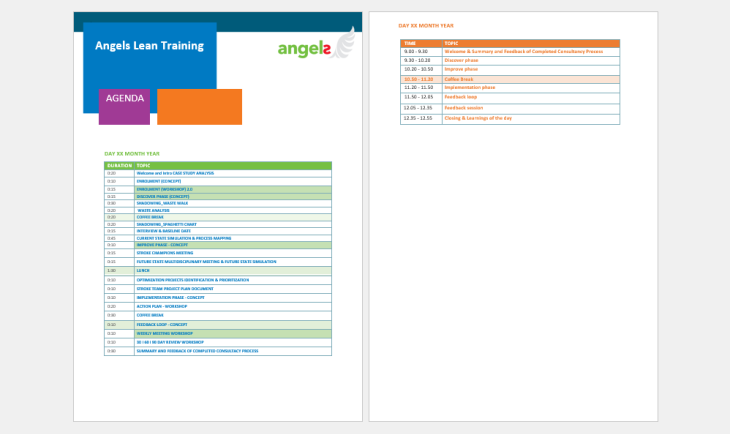Click 'FUTURE STATE MULTIDISCIPLINARY MEETING' row
The image size is (730, 434).
tap(218, 262)
